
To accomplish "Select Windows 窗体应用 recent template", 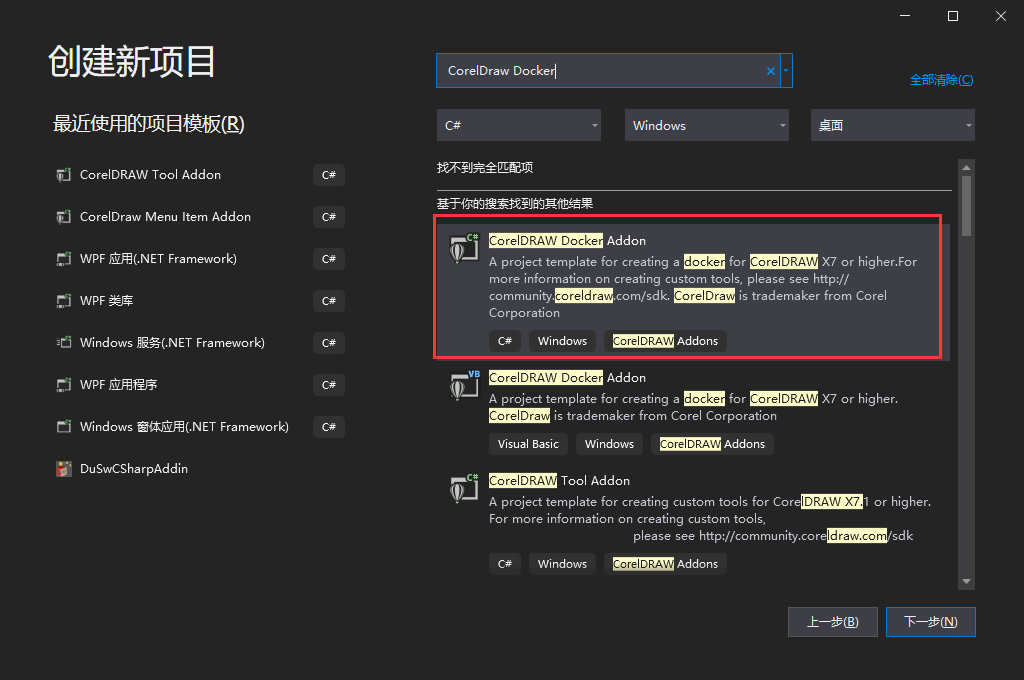I will [184, 427].
